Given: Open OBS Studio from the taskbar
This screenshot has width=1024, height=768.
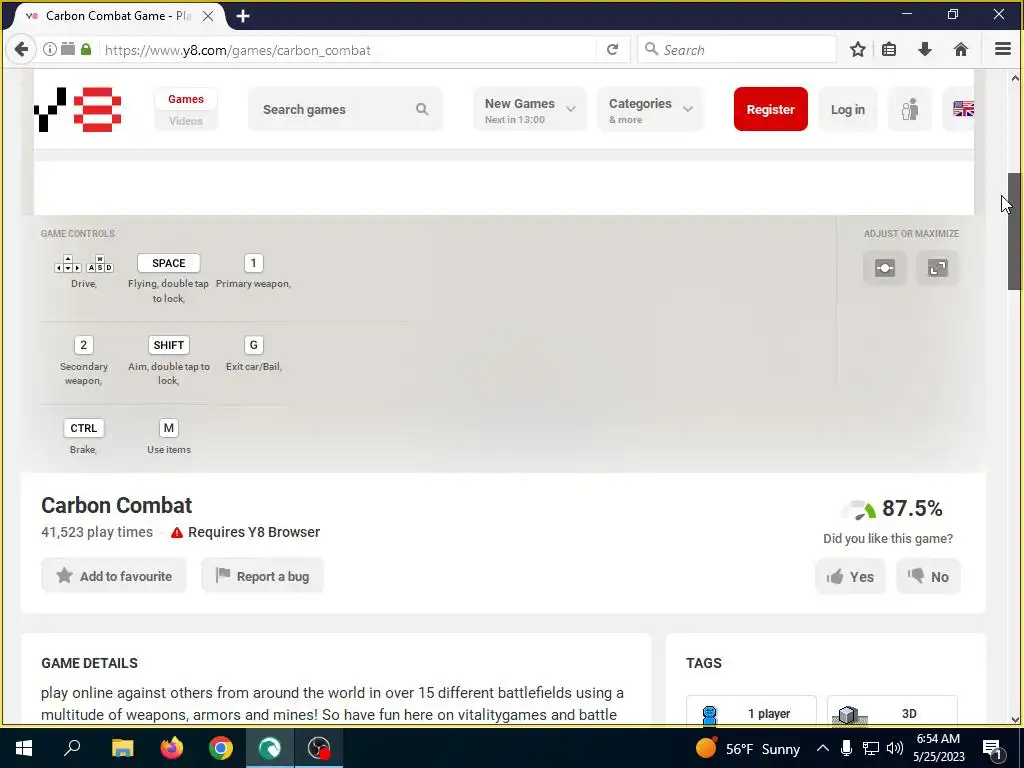Looking at the screenshot, I should [319, 748].
